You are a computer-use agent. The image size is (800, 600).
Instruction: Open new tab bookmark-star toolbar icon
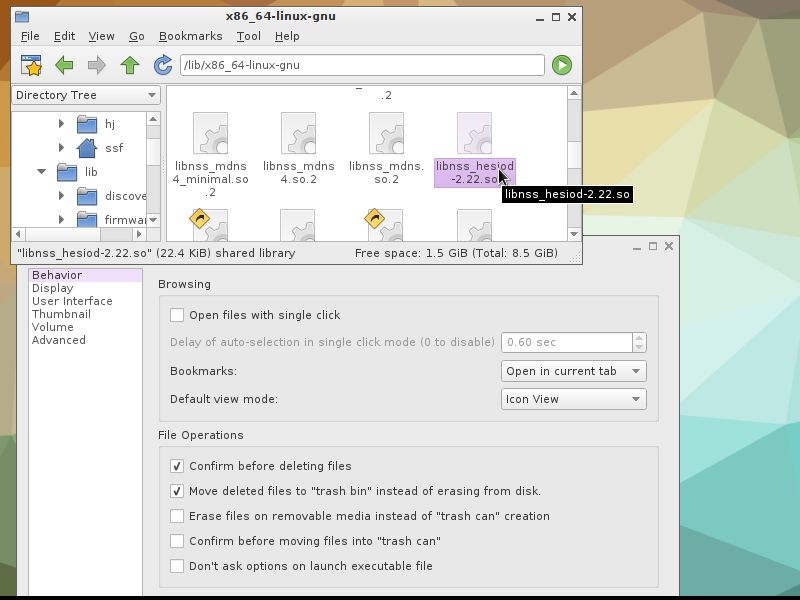tap(32, 65)
